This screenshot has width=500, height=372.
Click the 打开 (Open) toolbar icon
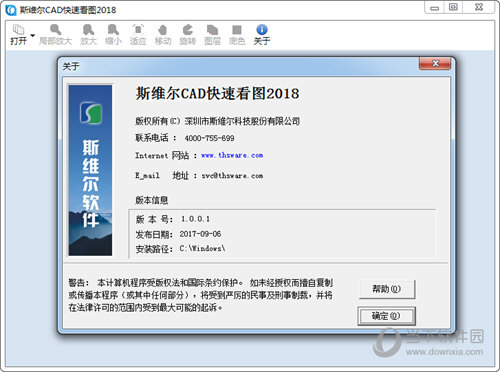18,35
